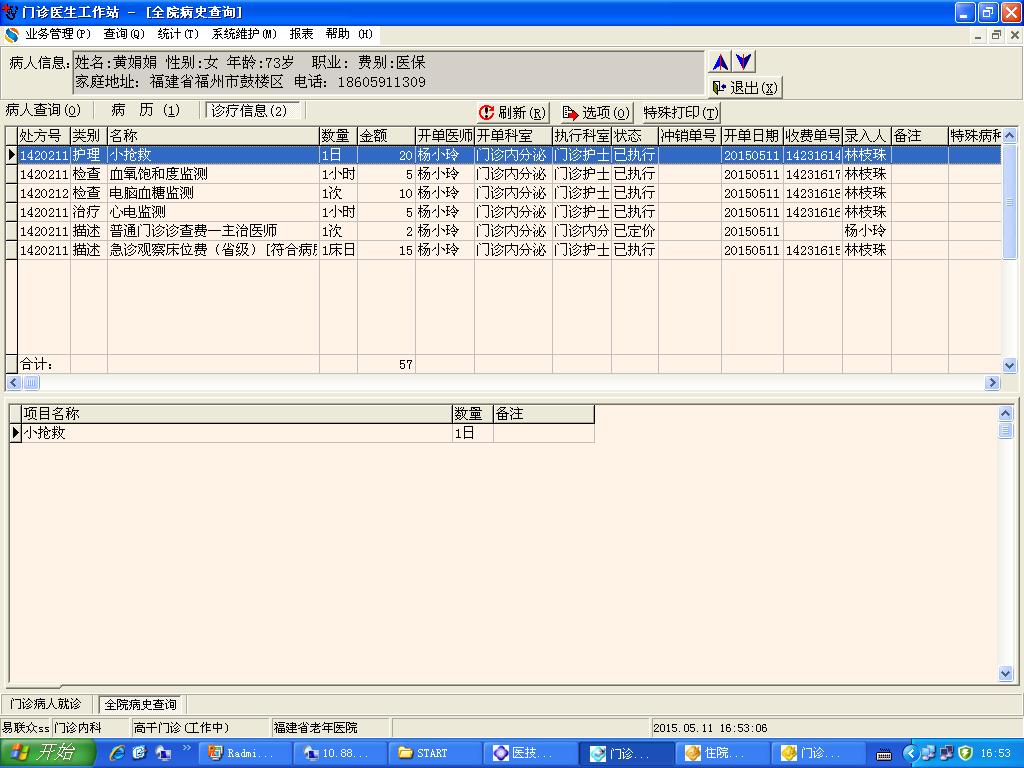
Task: Click the 刷新(R) refresh button
Action: coord(513,113)
